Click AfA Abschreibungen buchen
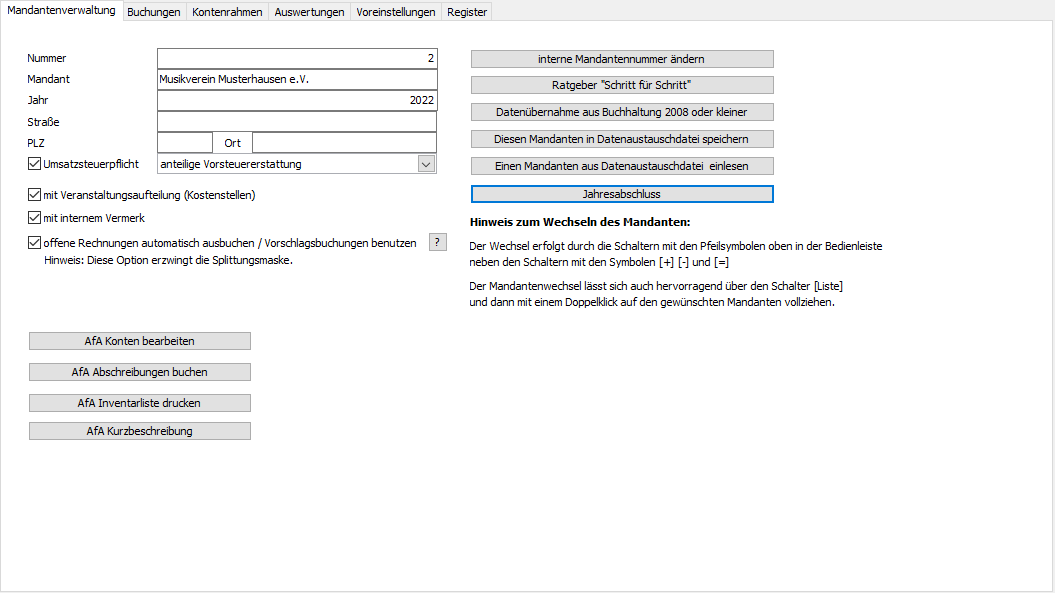Screen dimensions: 1055x593 140,372
